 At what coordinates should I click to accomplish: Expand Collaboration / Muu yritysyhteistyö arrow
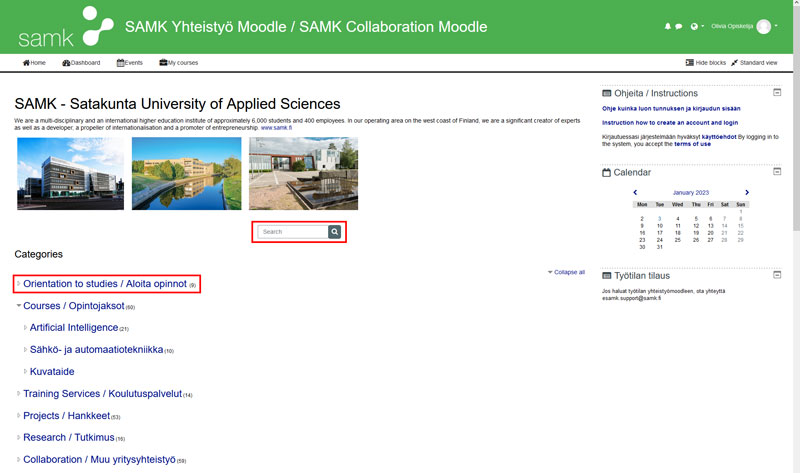tap(18, 459)
